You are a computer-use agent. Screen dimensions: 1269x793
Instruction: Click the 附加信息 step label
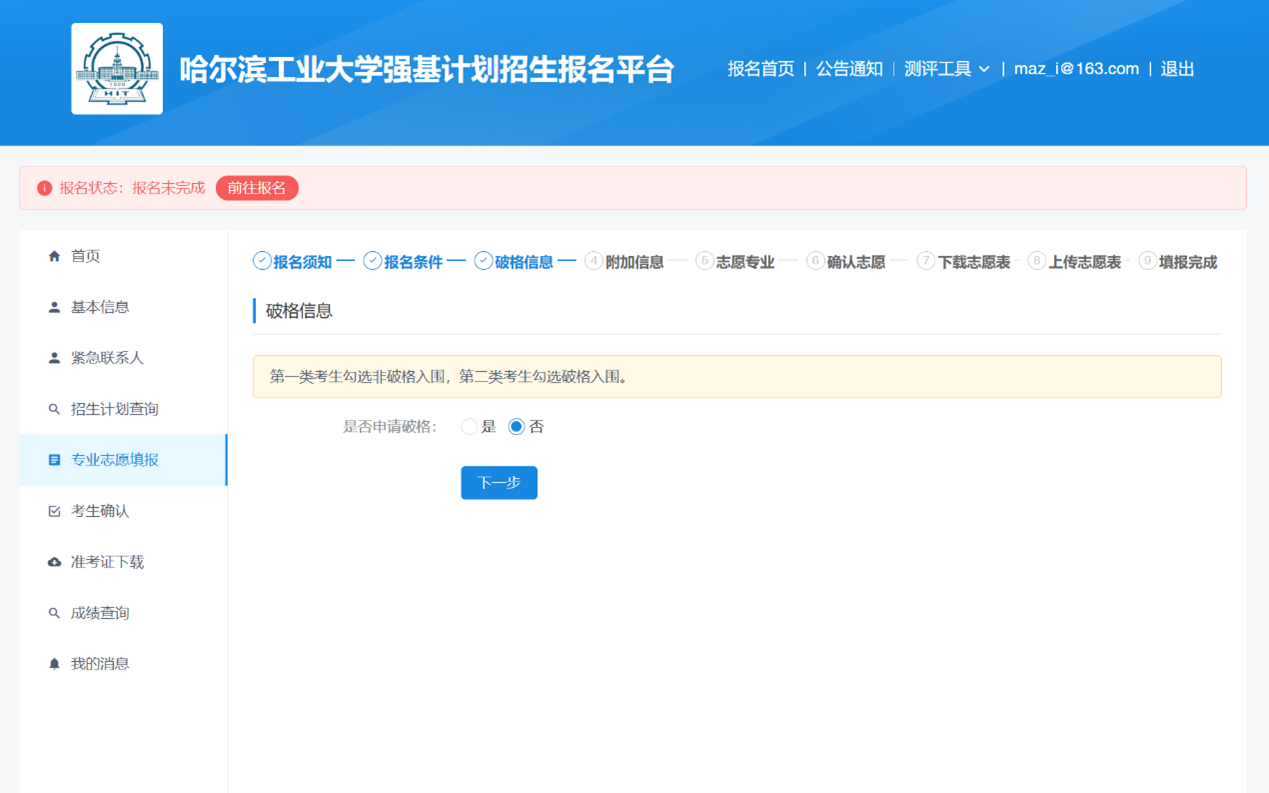pyautogui.click(x=635, y=262)
